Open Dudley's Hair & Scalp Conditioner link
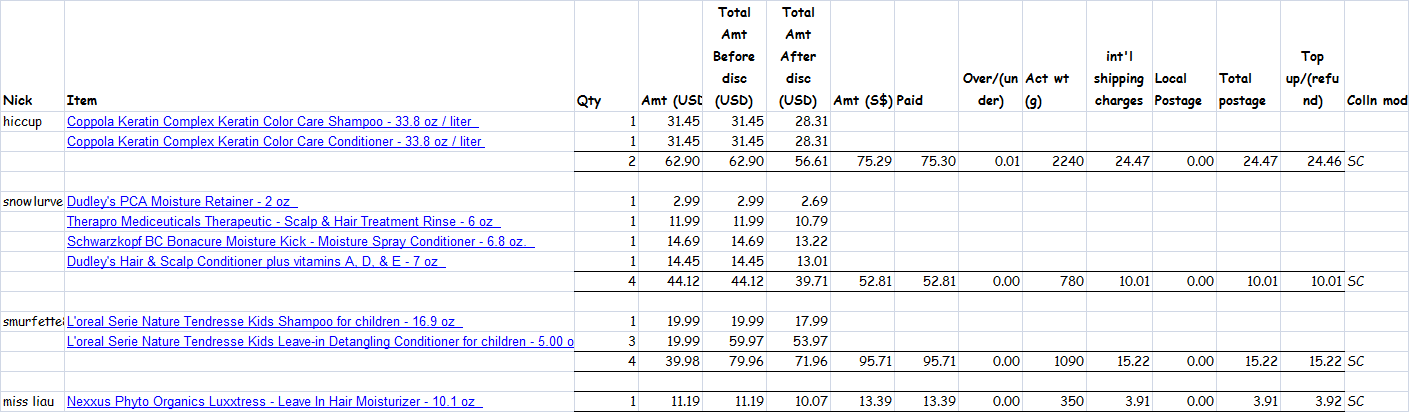Viewport: 1409px width, 412px height. coord(256,261)
